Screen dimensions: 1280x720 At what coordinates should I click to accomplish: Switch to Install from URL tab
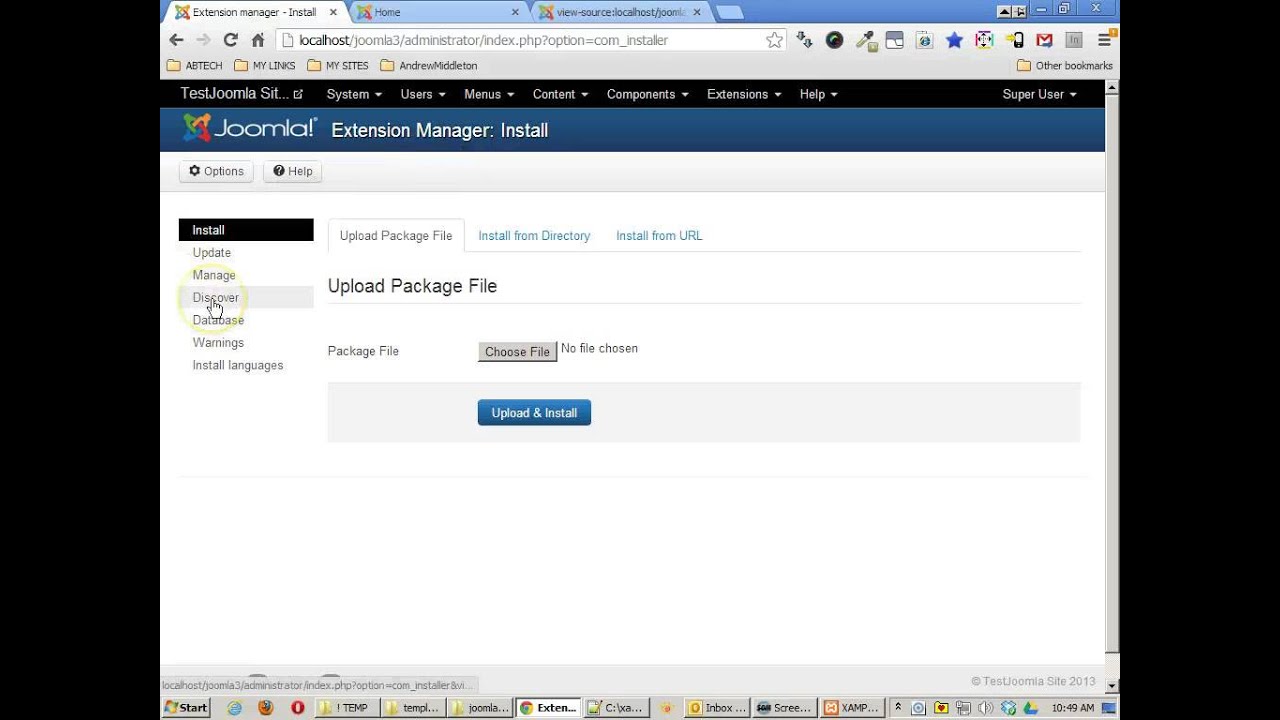click(659, 236)
